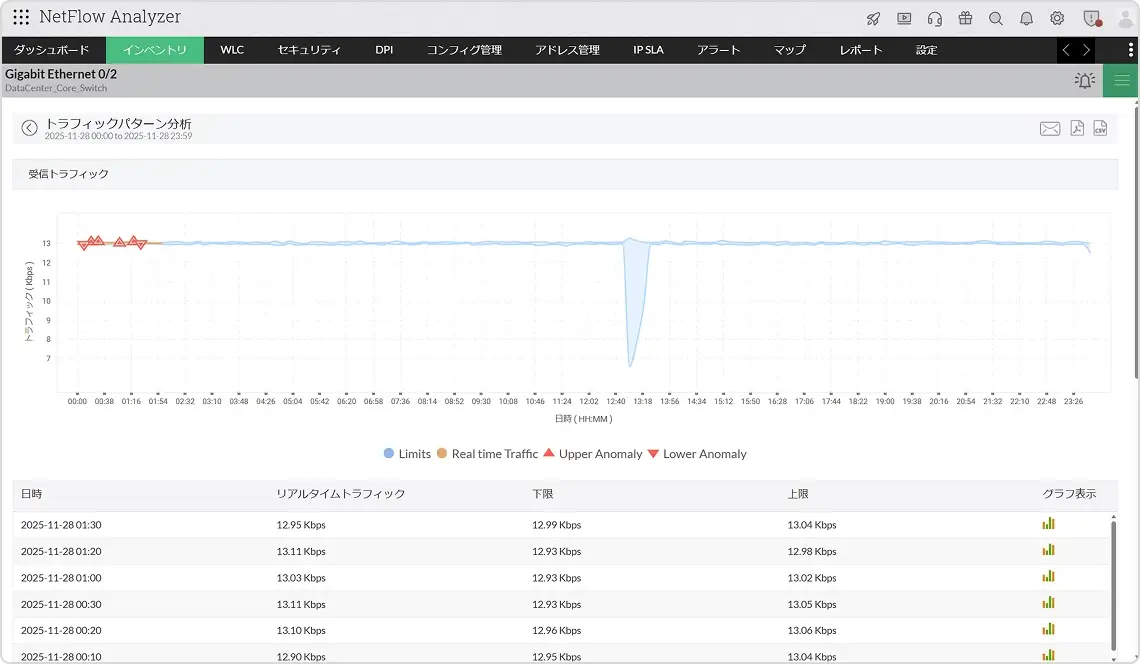Show graph for 2025-11-28 01:20 row
Screen dimensions: 1140x664
tap(1048, 550)
